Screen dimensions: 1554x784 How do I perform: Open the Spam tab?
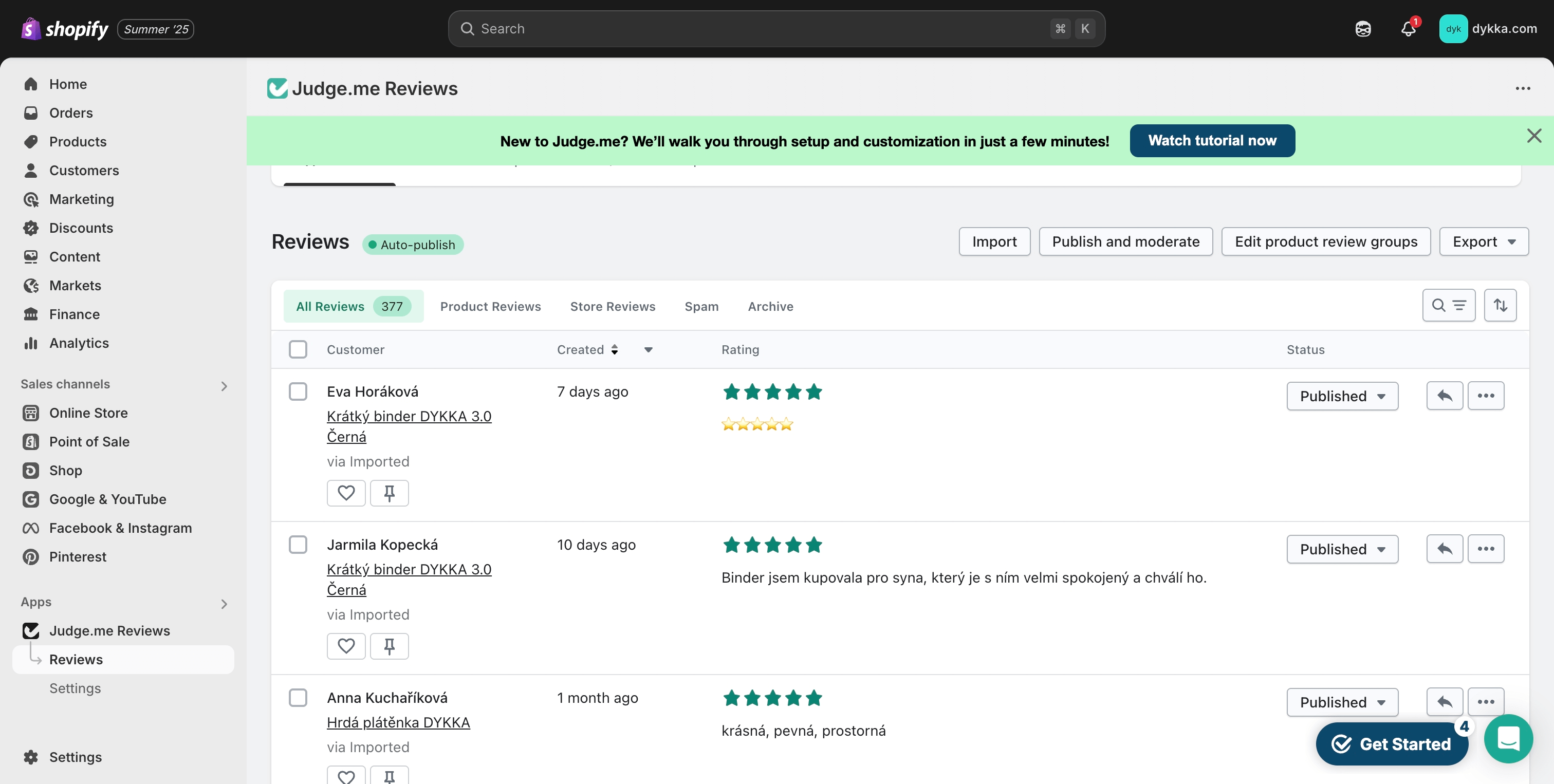point(701,306)
